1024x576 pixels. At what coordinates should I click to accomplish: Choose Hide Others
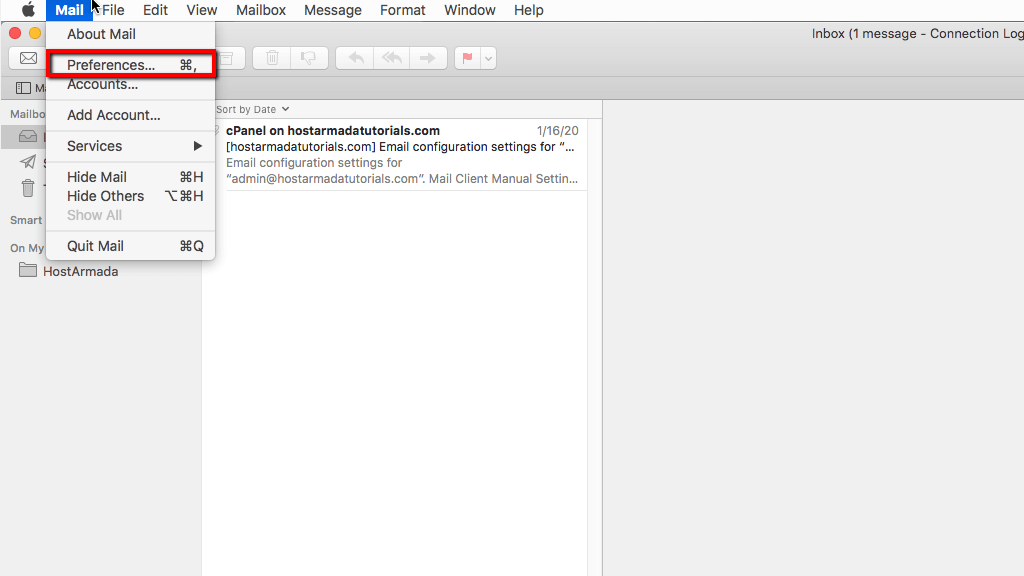pyautogui.click(x=131, y=196)
